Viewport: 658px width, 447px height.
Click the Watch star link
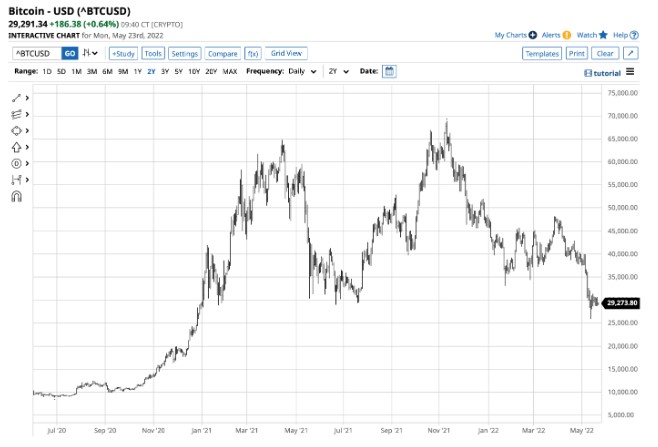[592, 35]
